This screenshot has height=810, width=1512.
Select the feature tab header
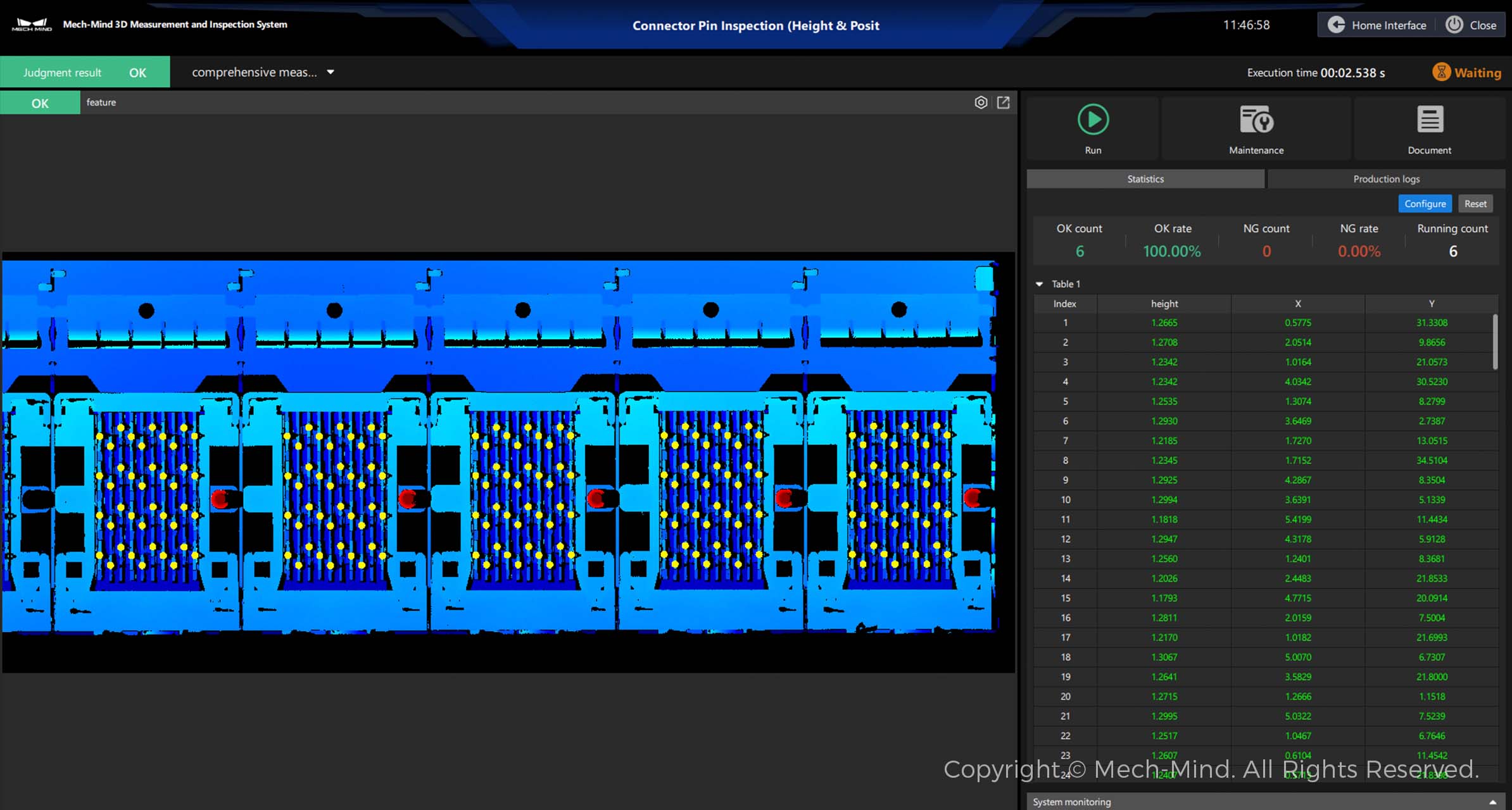[101, 103]
